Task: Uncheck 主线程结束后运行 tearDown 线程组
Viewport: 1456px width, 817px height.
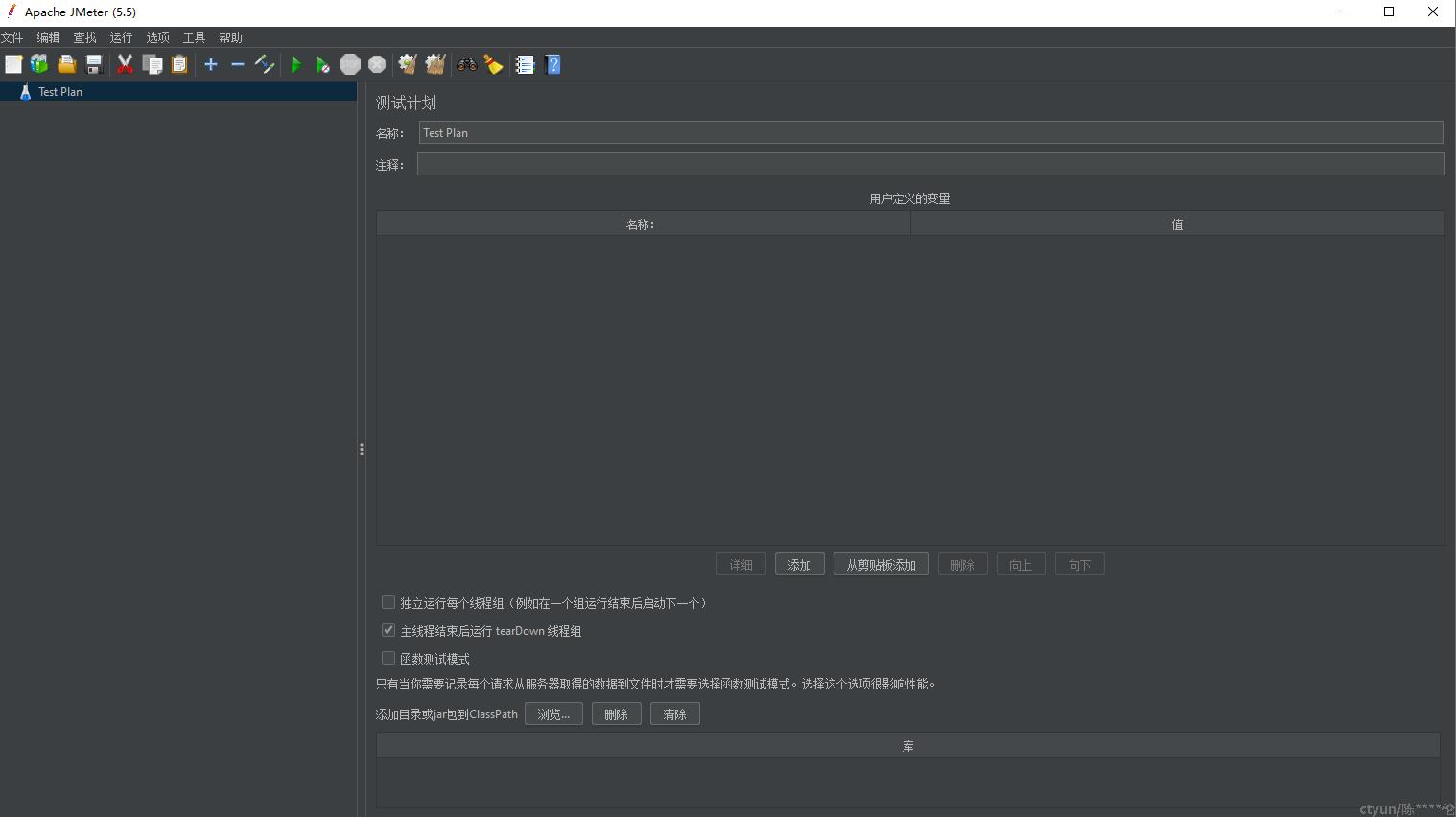Action: point(388,630)
